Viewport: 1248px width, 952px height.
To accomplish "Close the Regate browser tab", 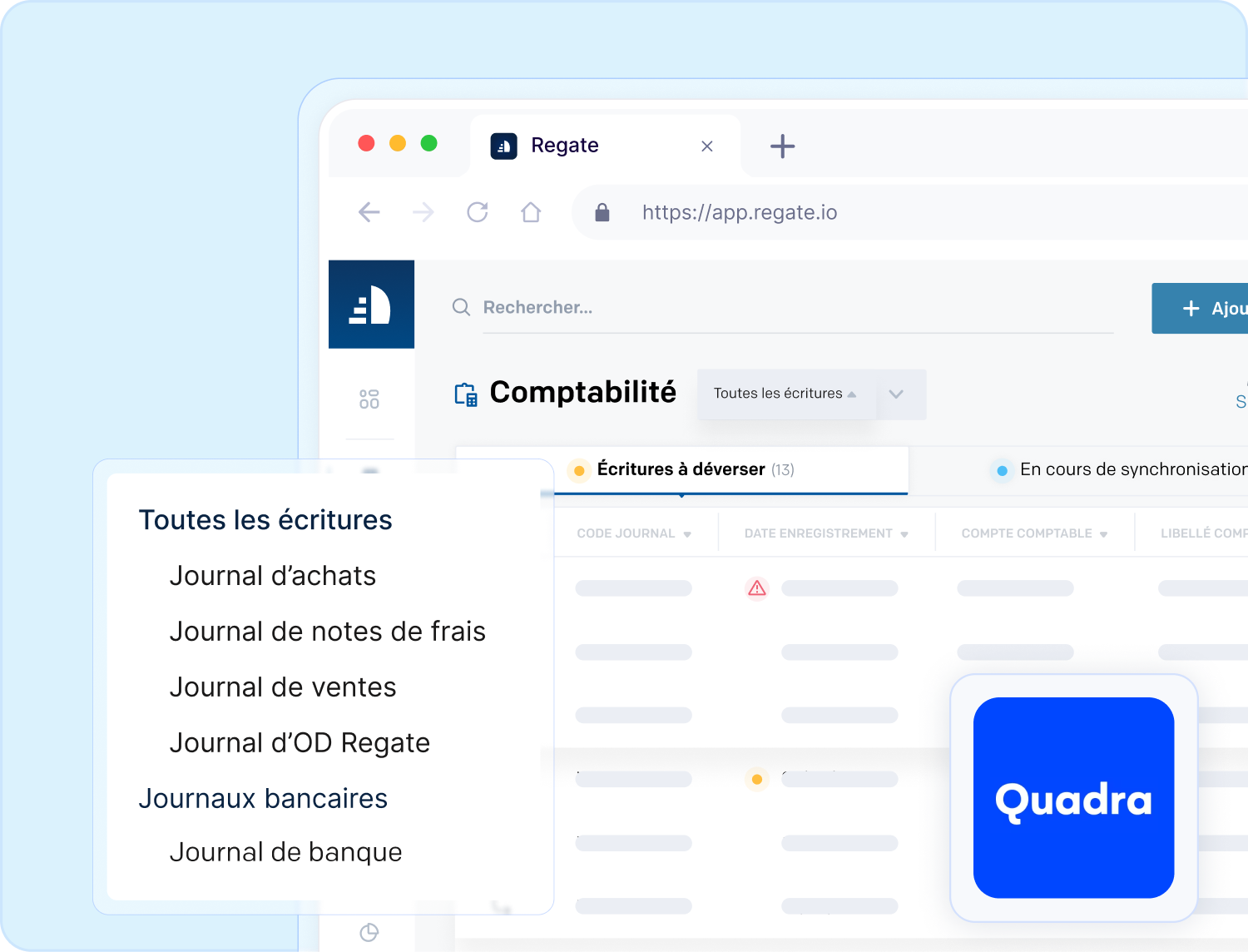I will coord(707,146).
